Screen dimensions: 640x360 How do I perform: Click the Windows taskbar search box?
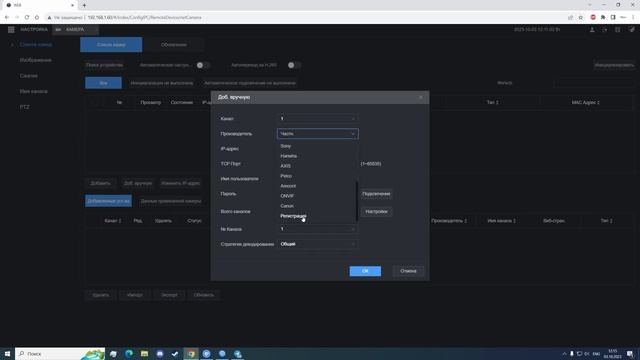click(60, 353)
